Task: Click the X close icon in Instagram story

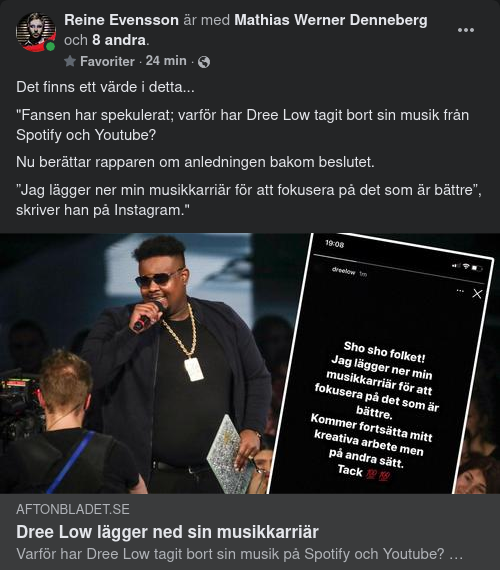Action: point(477,294)
